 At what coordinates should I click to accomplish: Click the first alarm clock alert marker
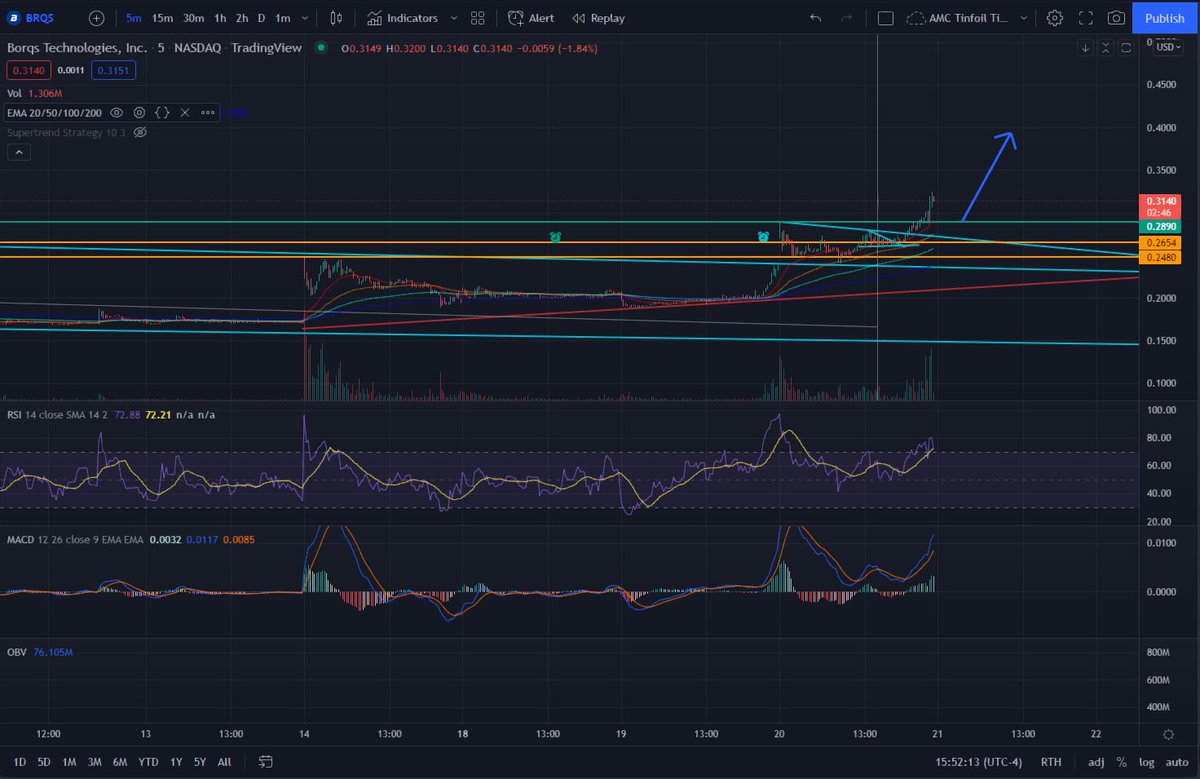[556, 237]
